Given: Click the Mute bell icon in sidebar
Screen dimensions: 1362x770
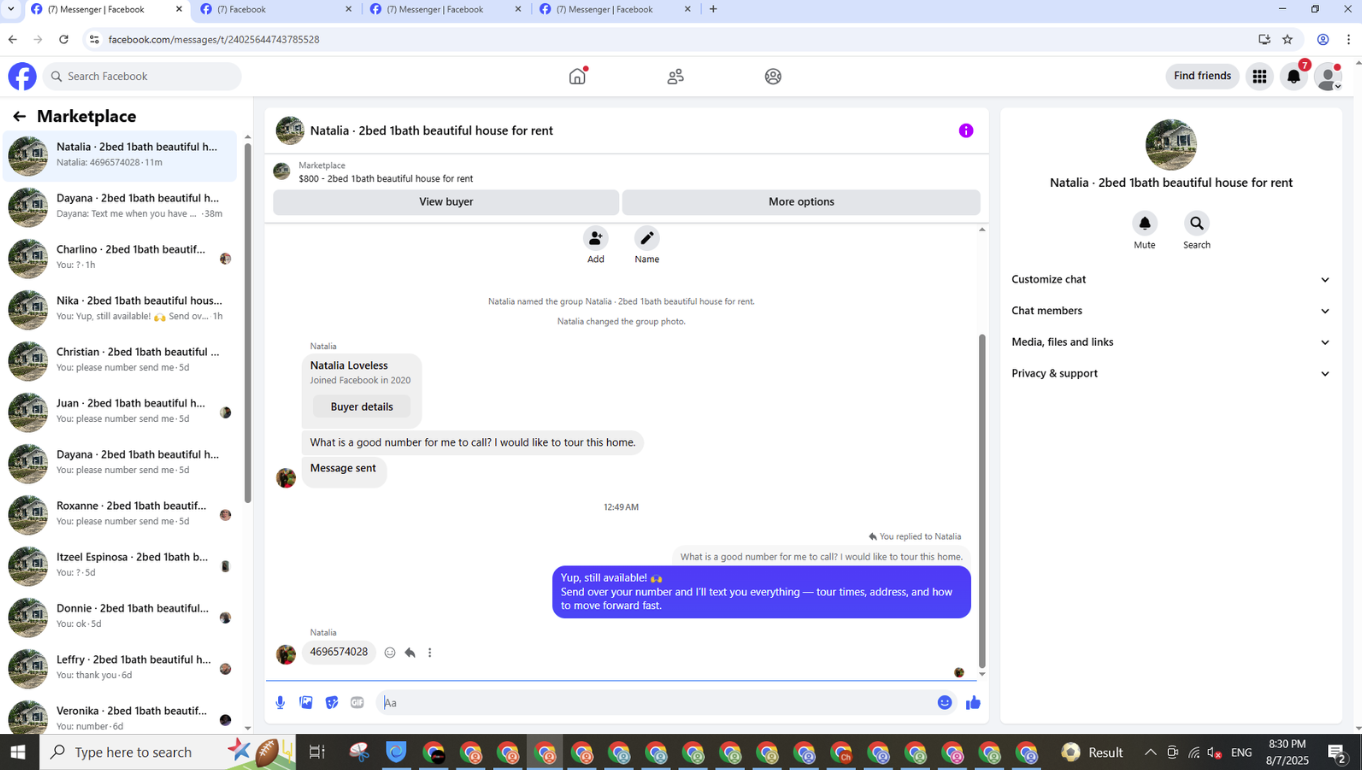Looking at the screenshot, I should click(1145, 223).
